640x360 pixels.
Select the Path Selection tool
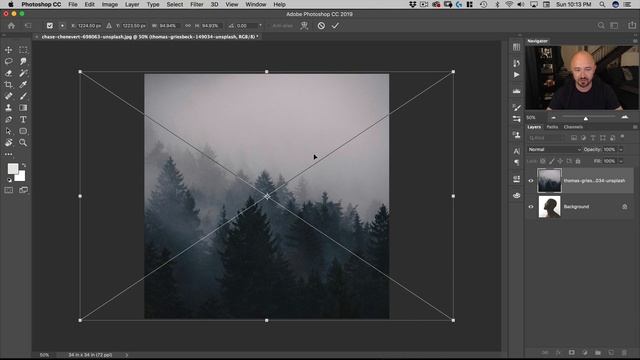[x=8, y=131]
